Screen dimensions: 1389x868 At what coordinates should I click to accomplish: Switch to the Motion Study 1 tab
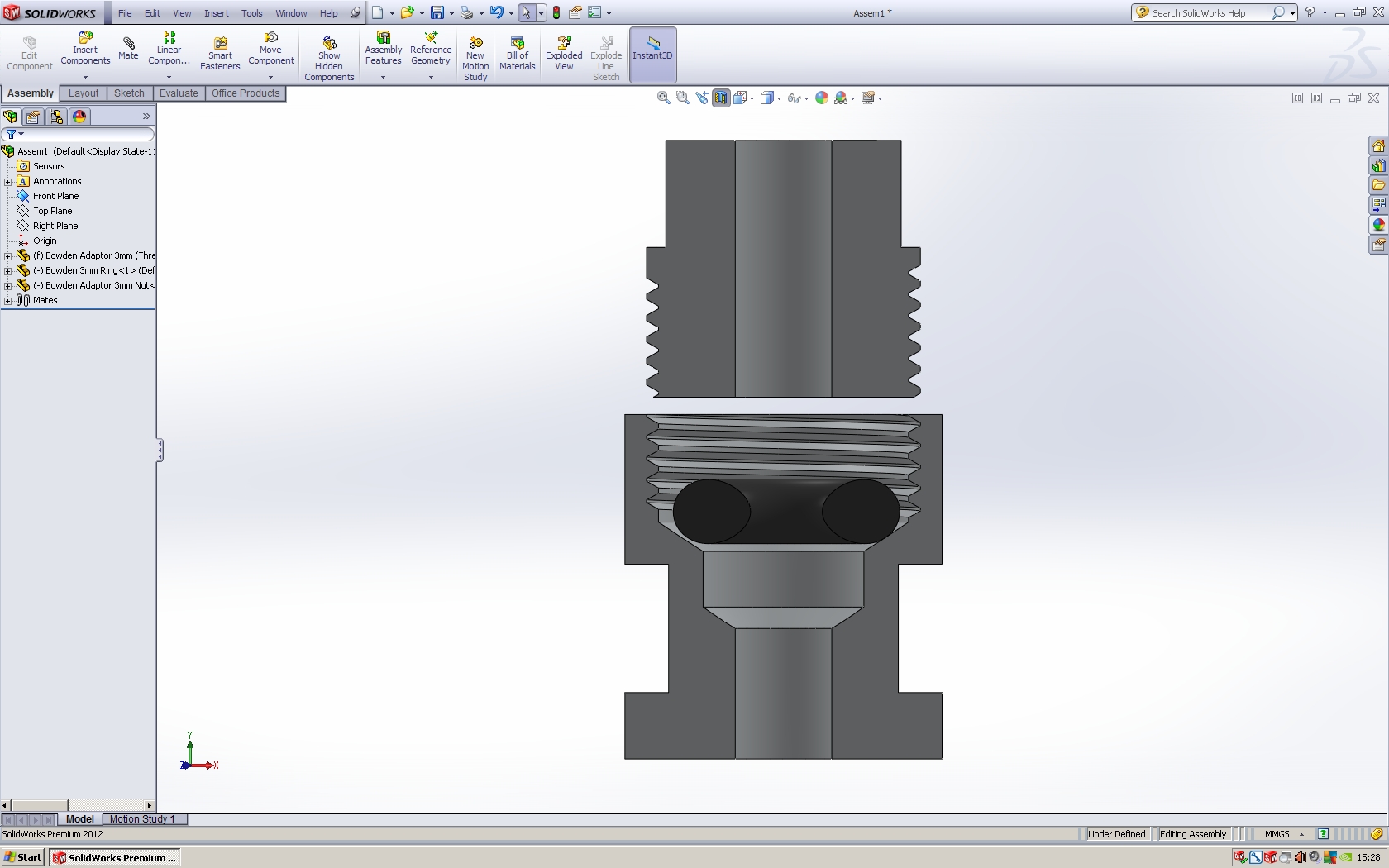point(142,819)
